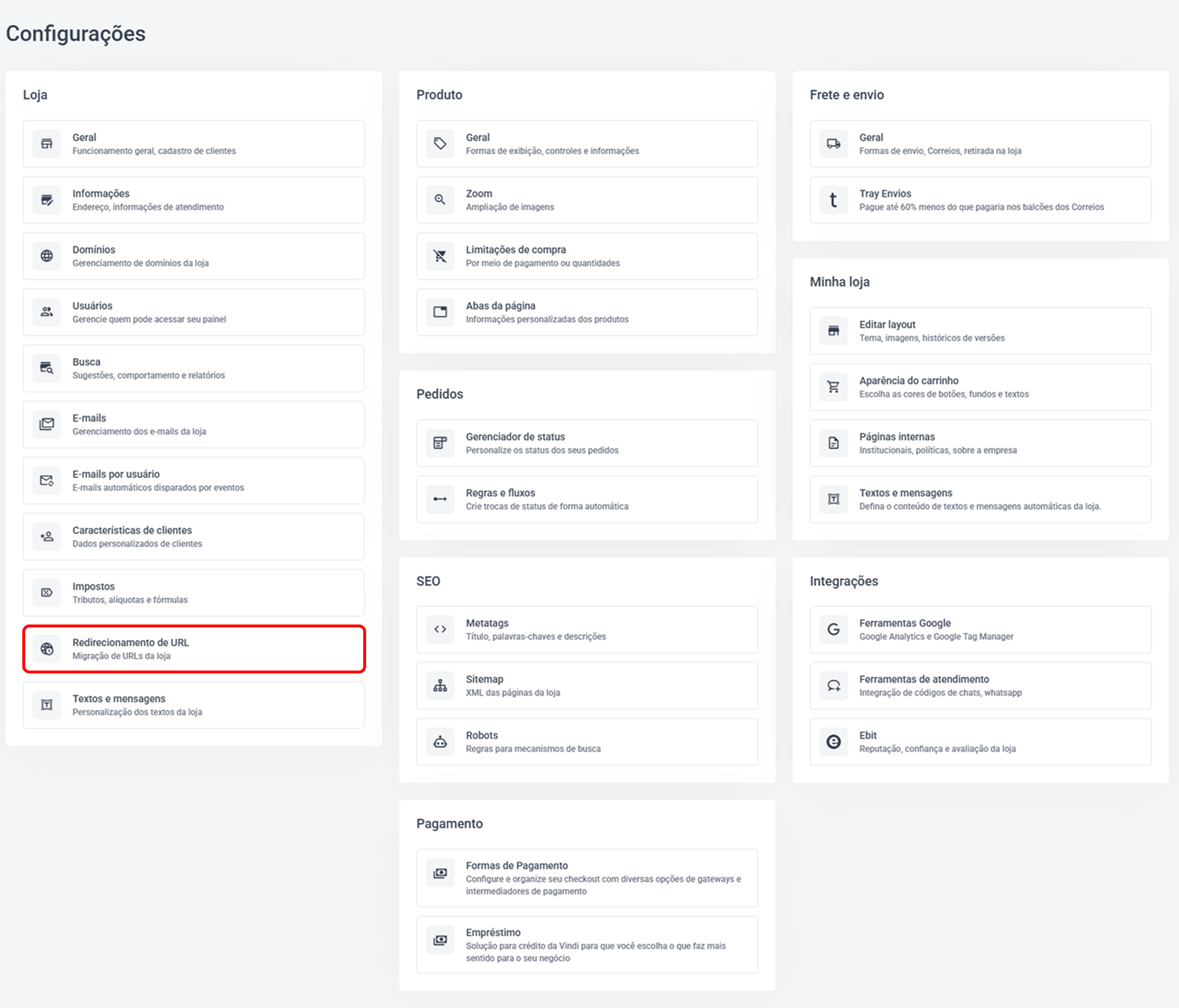The width and height of the screenshot is (1179, 1008).
Task: Click 'Informações personalizadas dos produtos' text
Action: 547,319
